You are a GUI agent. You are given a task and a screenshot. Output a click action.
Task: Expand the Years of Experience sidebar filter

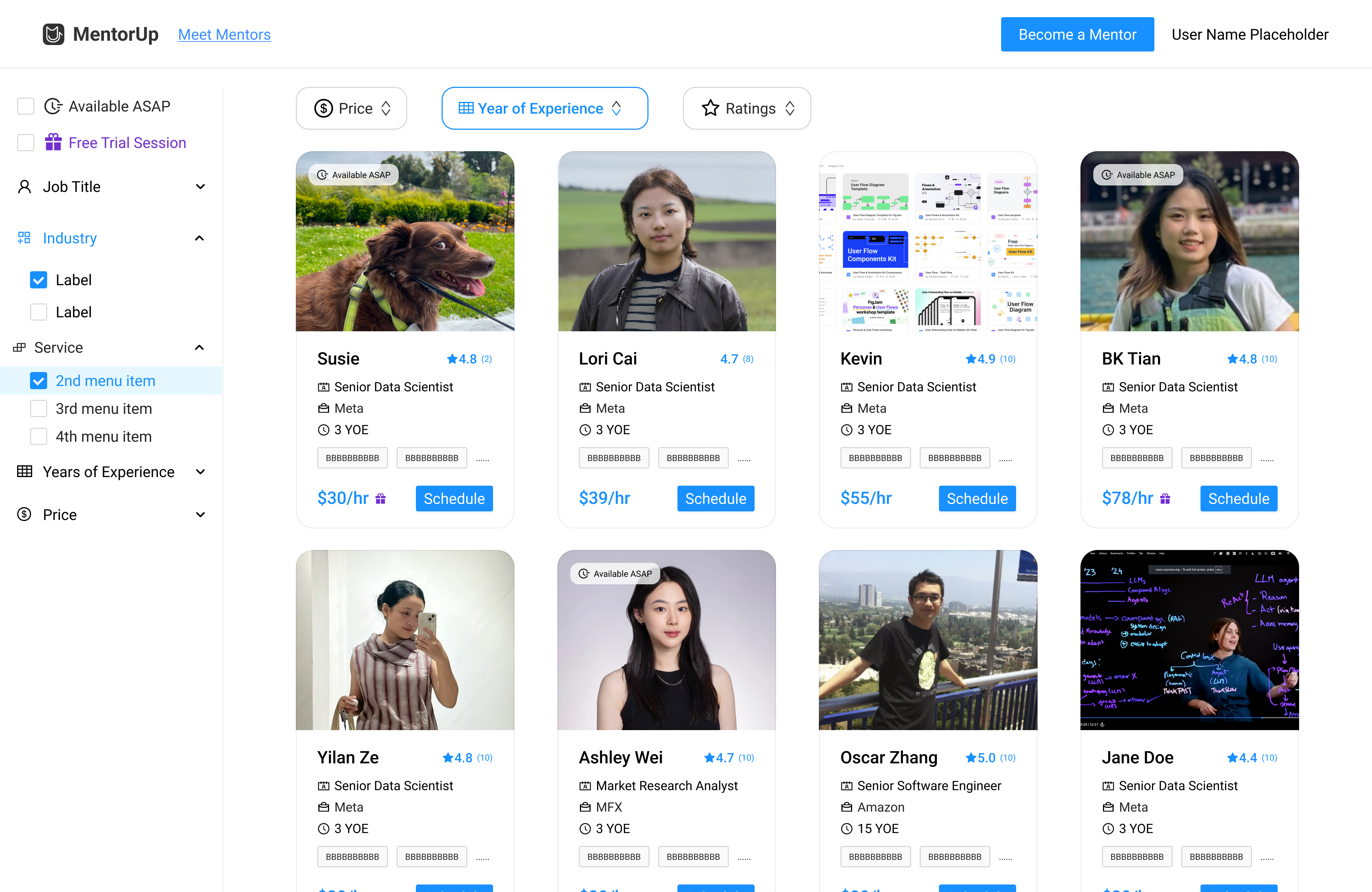click(x=200, y=472)
